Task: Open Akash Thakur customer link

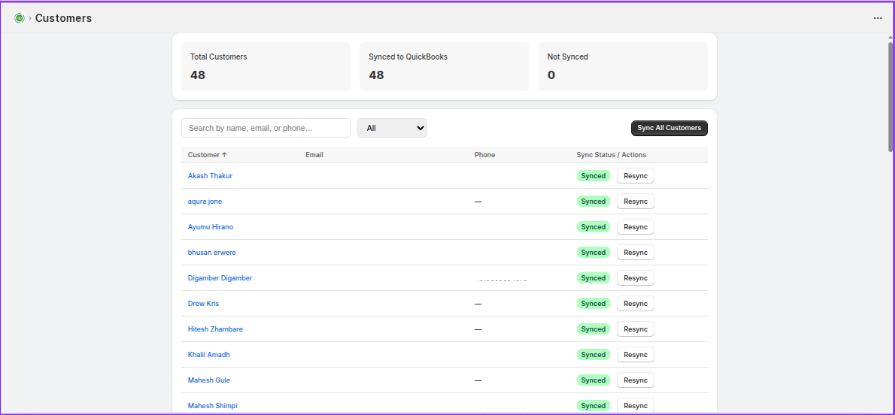Action: coord(210,176)
